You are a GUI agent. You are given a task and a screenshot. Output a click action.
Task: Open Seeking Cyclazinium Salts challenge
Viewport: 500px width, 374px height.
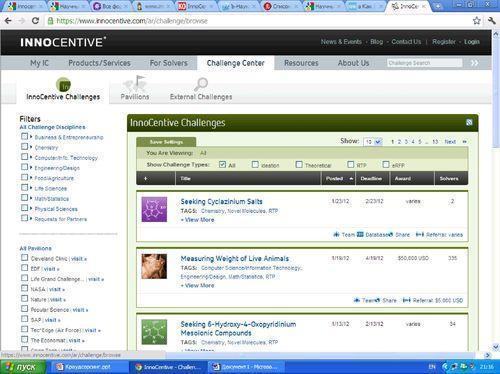[221, 201]
